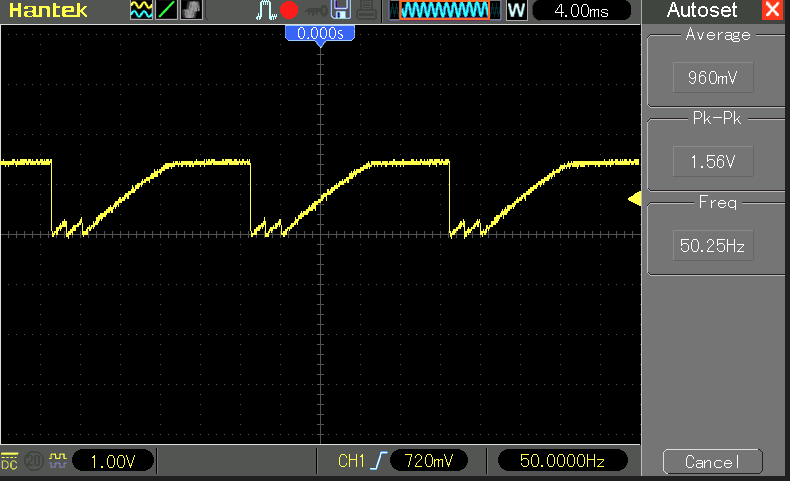Click the yellow-blue waveform display icon
Viewport: 790px width, 481px height.
click(x=141, y=11)
